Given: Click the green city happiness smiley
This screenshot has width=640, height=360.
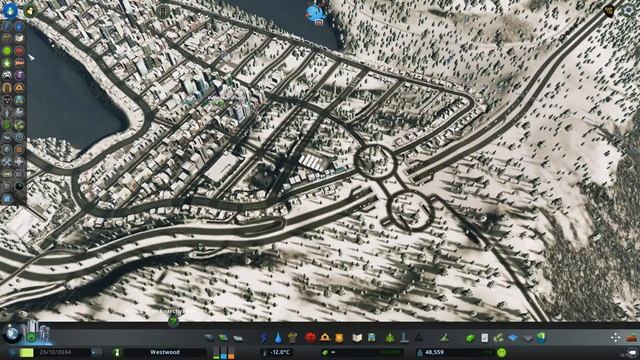Looking at the screenshot, I should tap(502, 352).
